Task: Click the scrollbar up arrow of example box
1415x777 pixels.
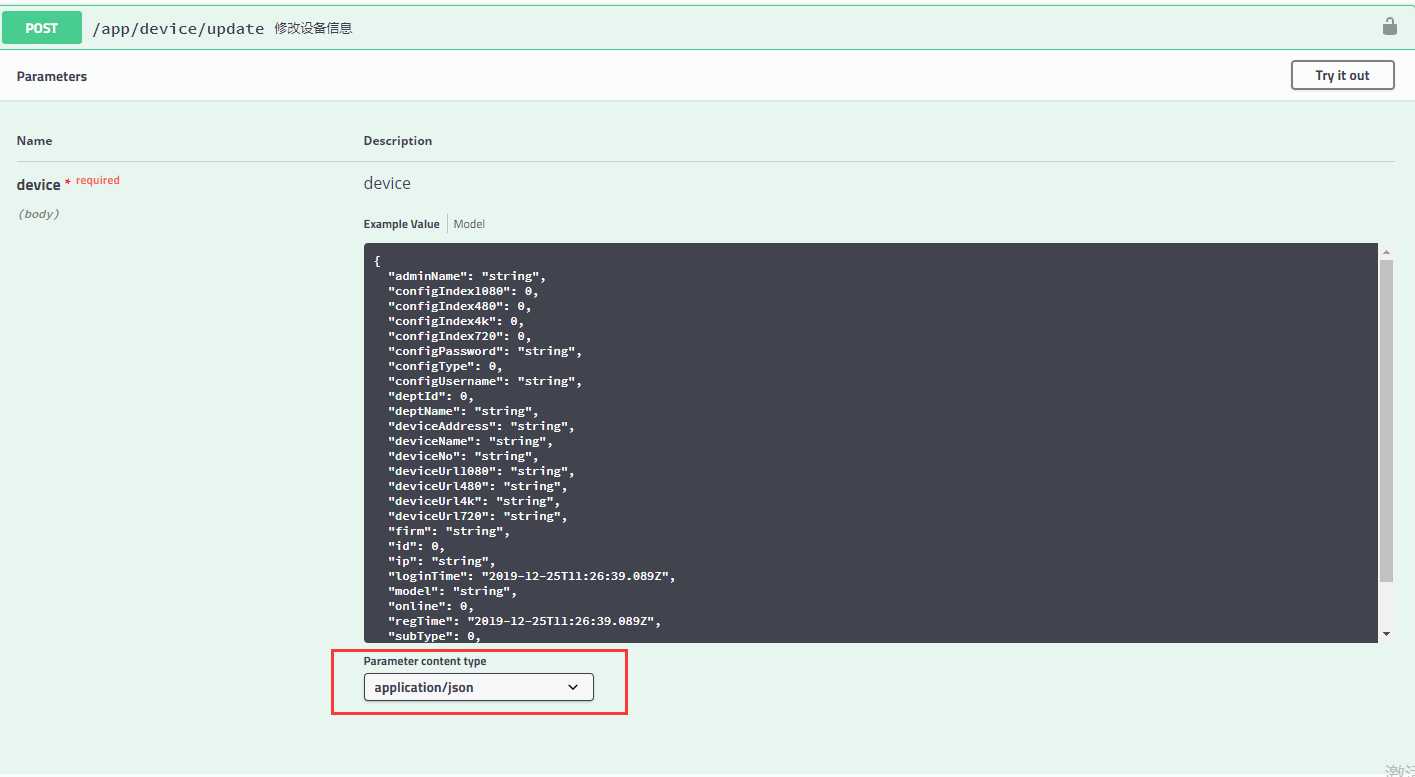Action: (x=1386, y=251)
